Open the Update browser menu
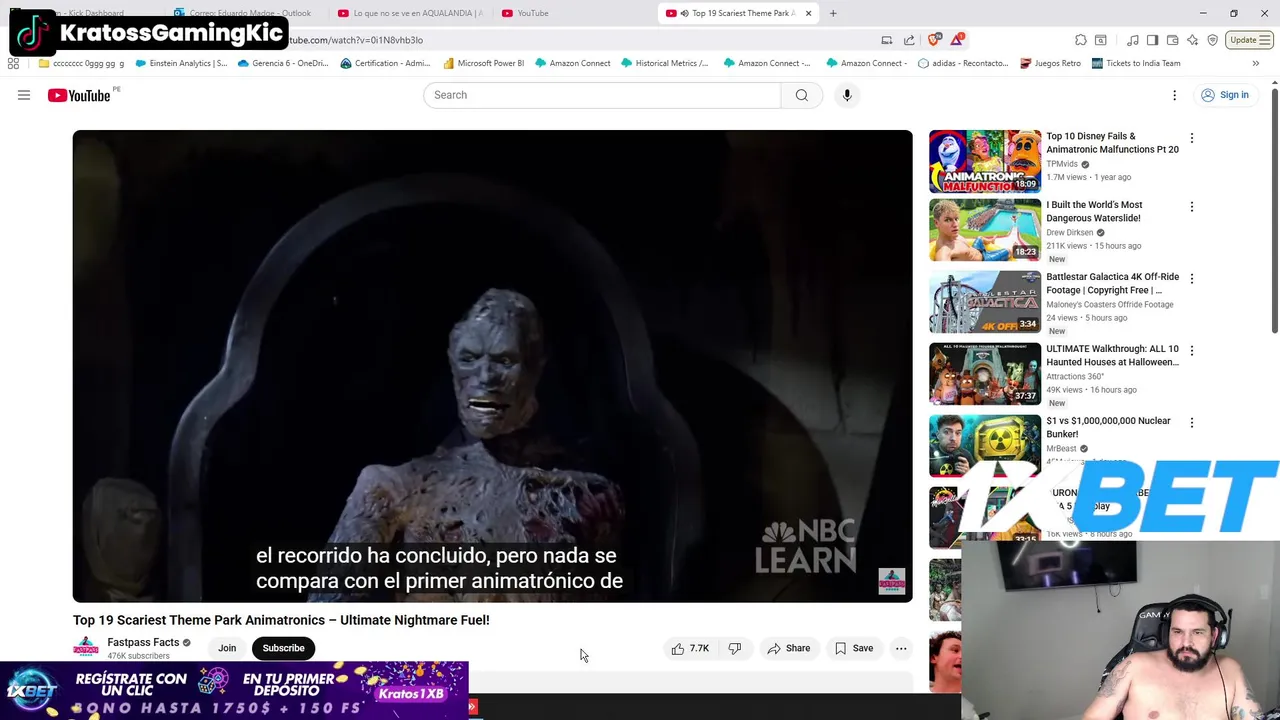 [1249, 40]
